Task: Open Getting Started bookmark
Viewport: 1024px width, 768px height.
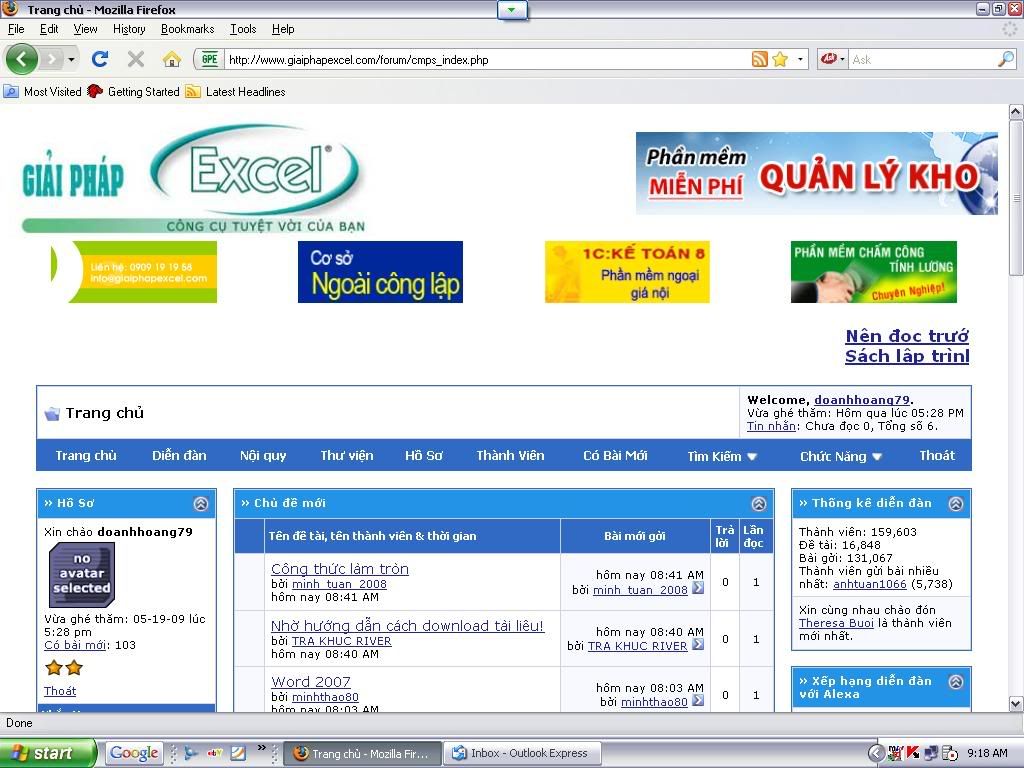Action: pyautogui.click(x=134, y=91)
